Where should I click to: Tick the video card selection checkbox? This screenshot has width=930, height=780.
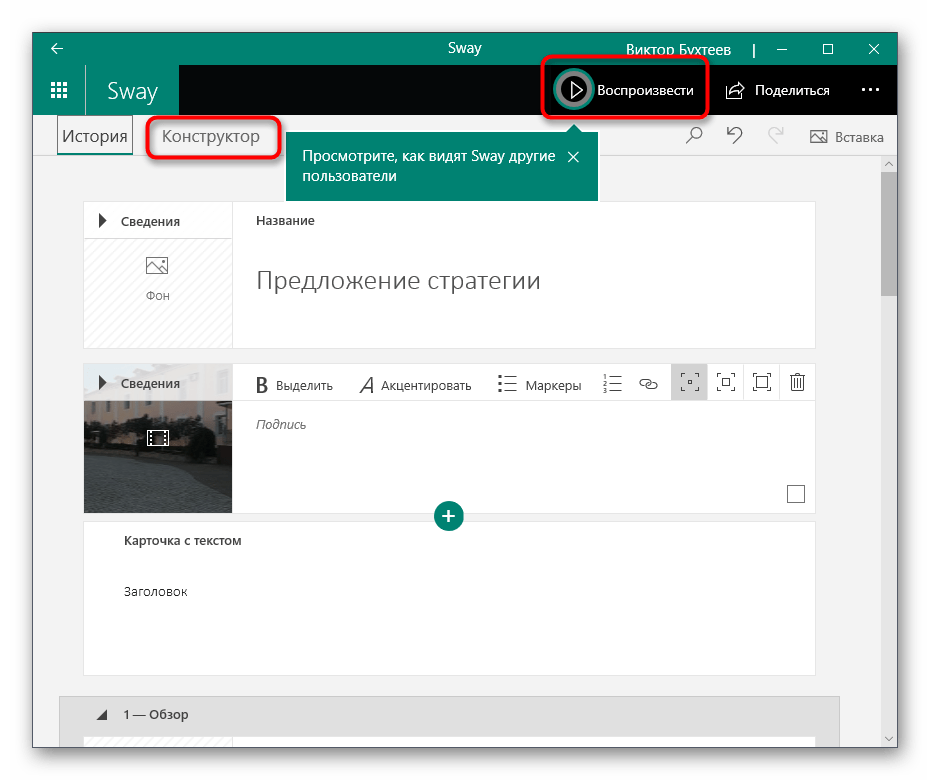(x=796, y=494)
